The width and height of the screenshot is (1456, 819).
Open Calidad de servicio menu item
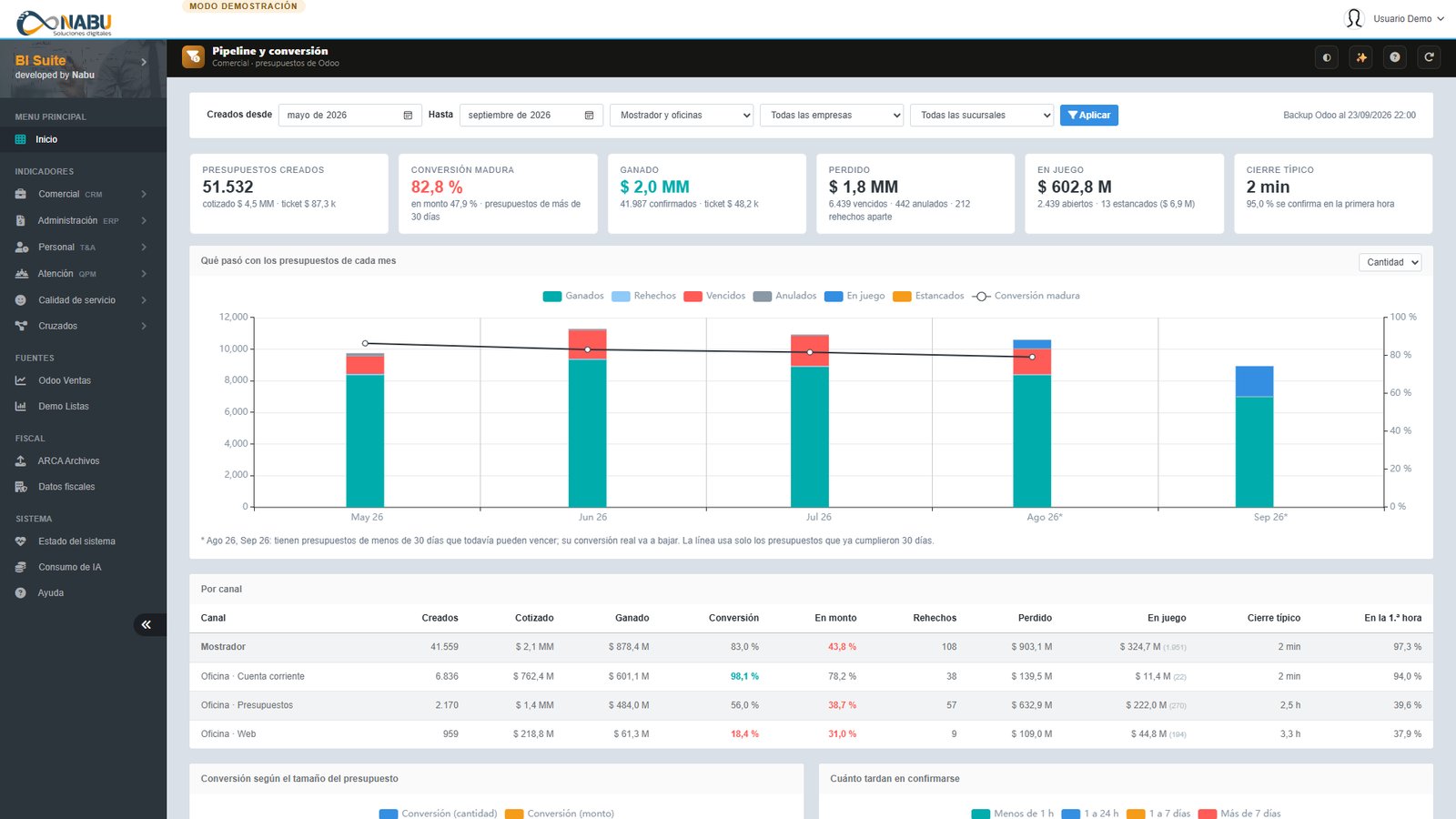83,299
